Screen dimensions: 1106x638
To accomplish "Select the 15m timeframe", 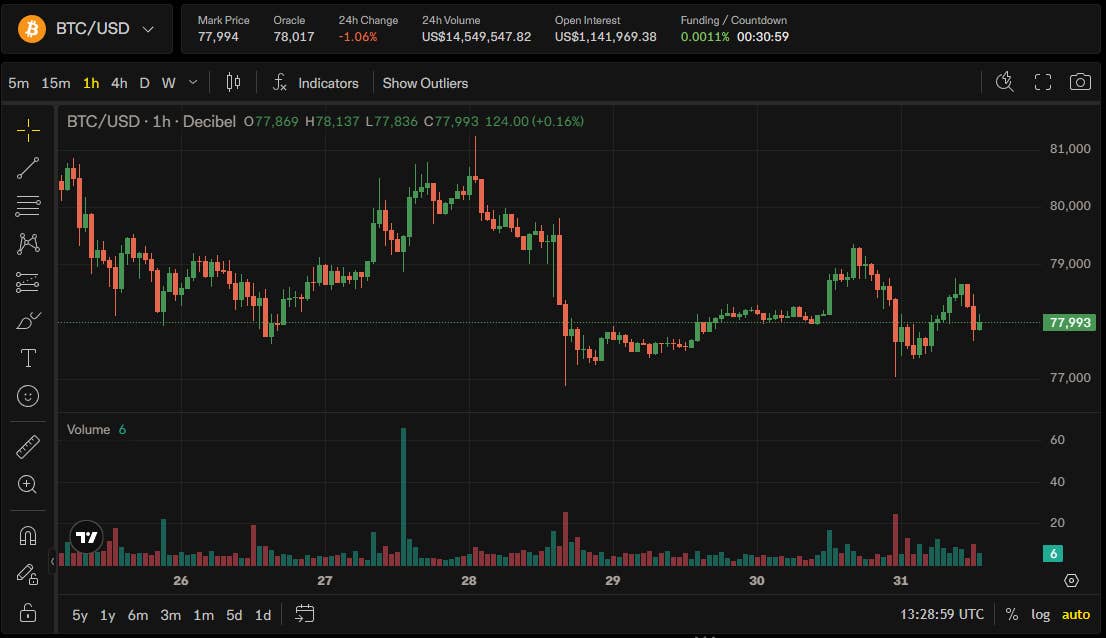I will (x=56, y=83).
